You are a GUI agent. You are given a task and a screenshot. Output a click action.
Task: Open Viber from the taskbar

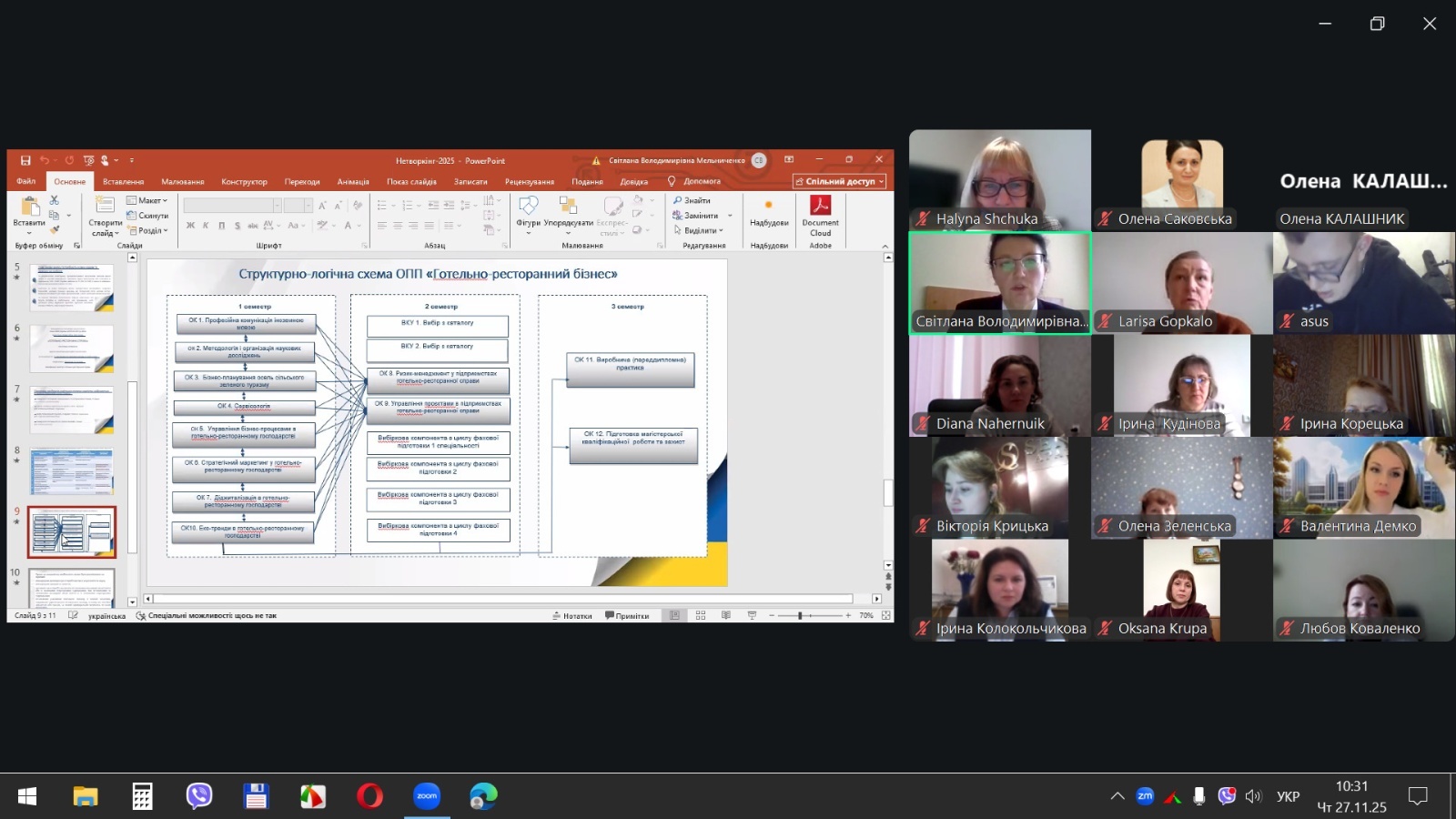tap(199, 796)
